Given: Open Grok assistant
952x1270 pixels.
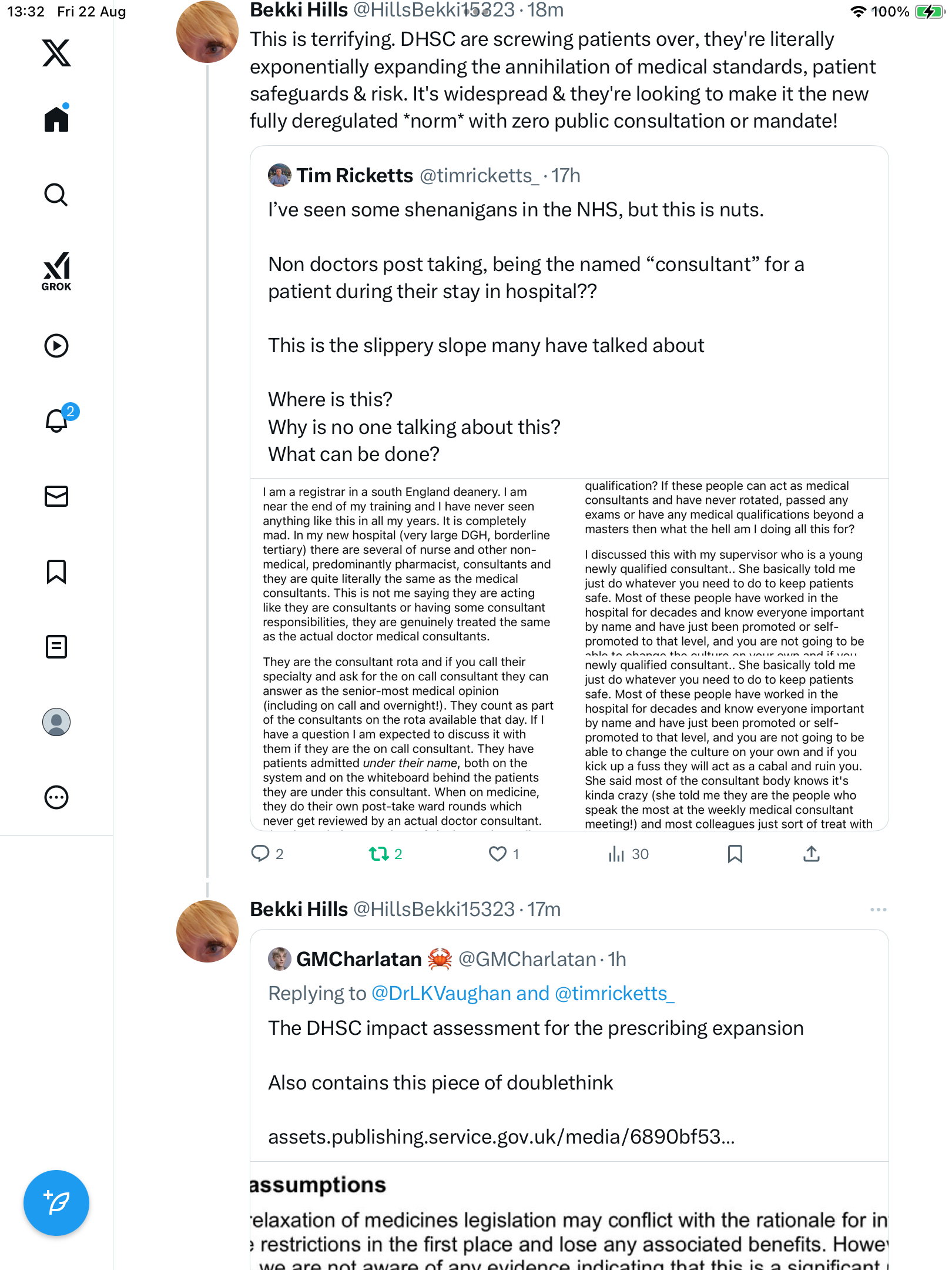Looking at the screenshot, I should (56, 271).
